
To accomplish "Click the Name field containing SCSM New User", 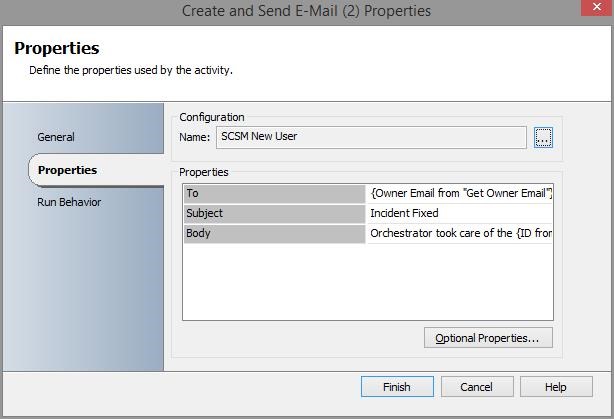I will point(371,138).
